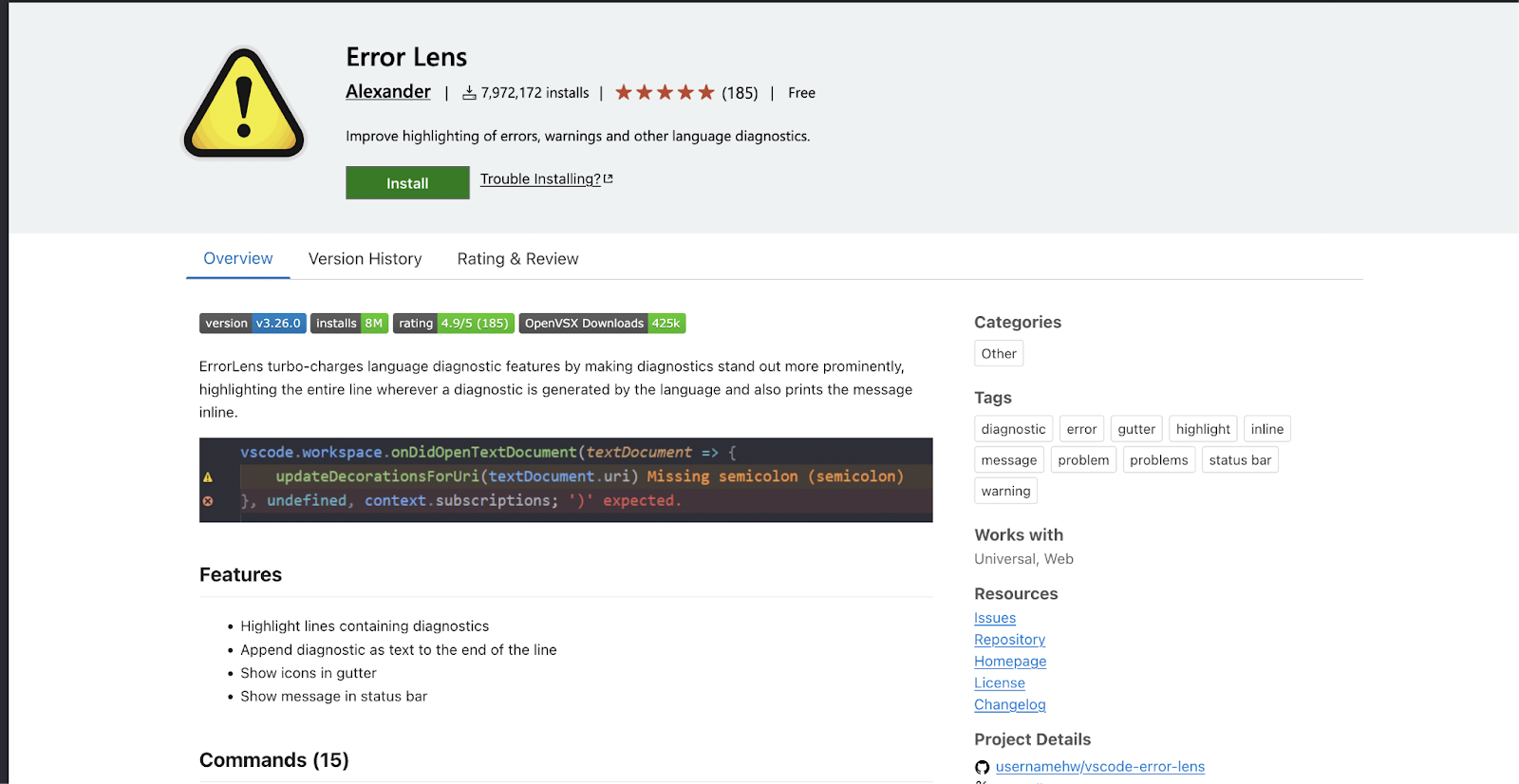
Task: Click 'Highlight lines containing diagnostics' bullet
Action: point(365,626)
